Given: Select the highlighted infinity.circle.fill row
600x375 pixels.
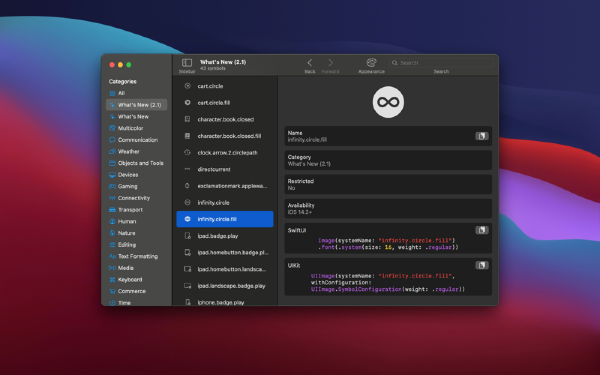Looking at the screenshot, I should pyautogui.click(x=225, y=219).
